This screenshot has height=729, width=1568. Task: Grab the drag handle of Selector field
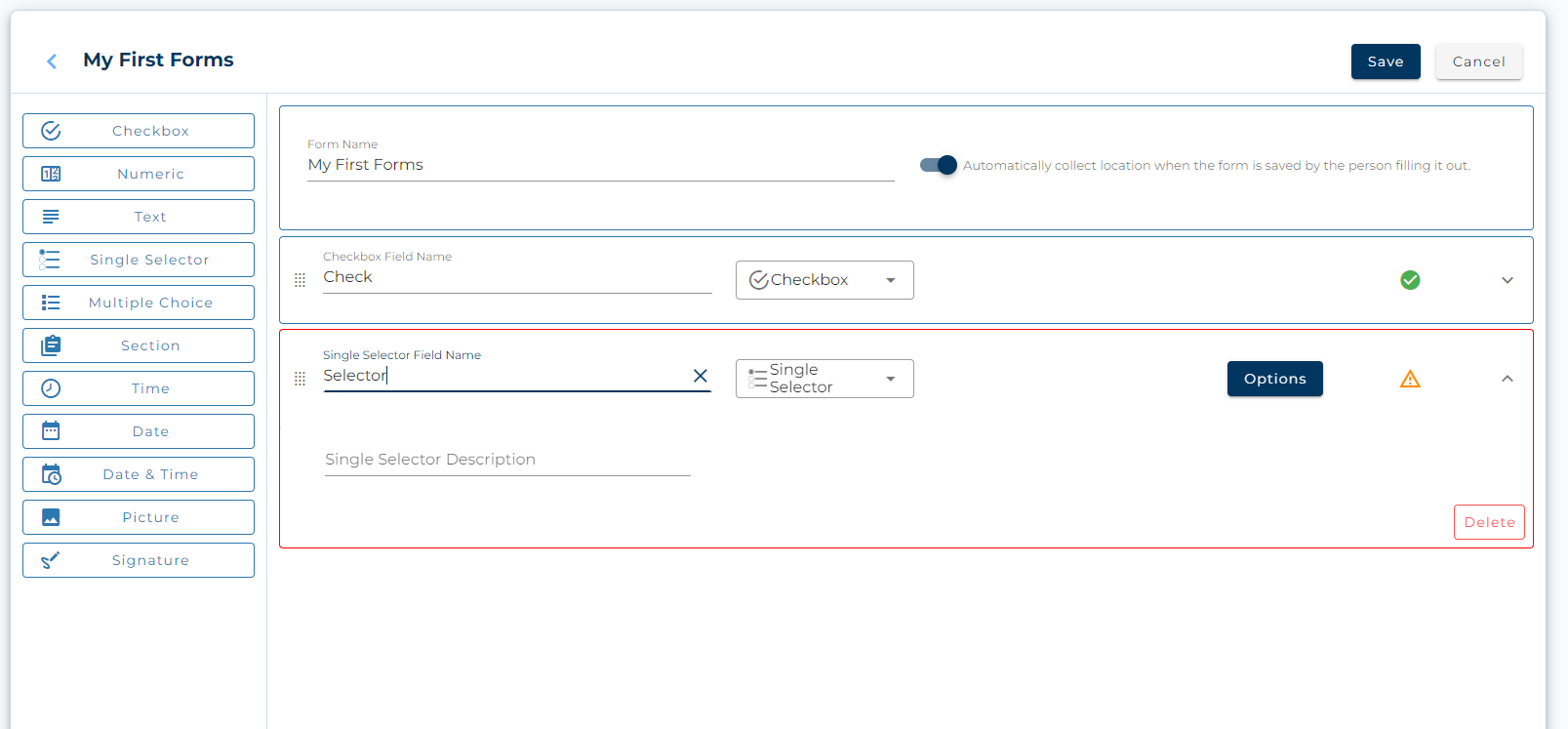click(300, 379)
